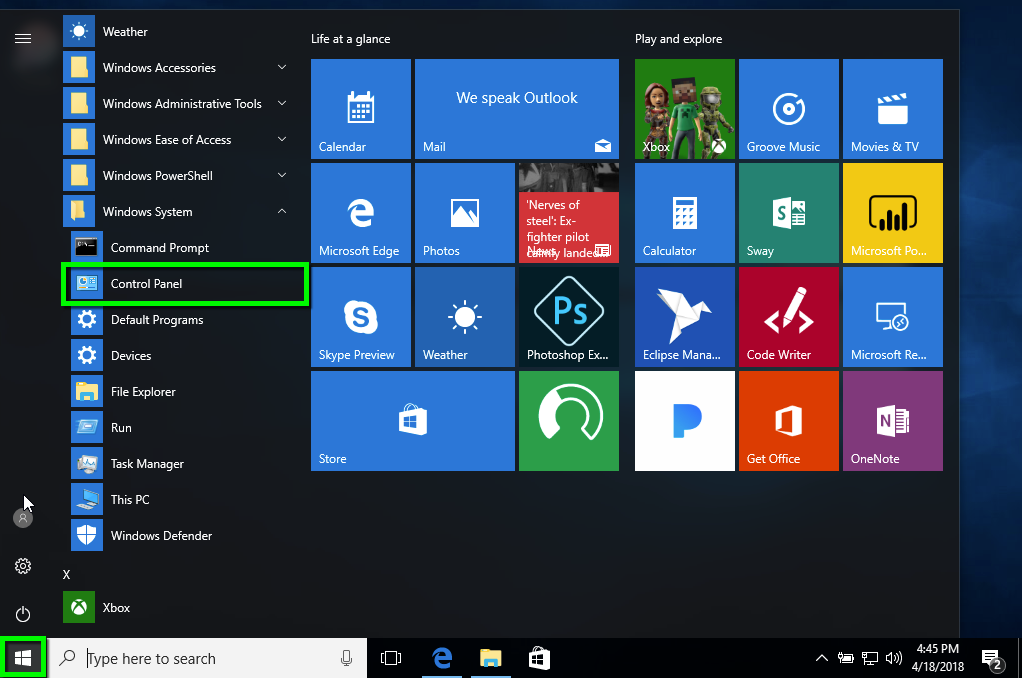Launch the Microsoft Edge tile
The height and width of the screenshot is (678, 1022).
point(360,213)
